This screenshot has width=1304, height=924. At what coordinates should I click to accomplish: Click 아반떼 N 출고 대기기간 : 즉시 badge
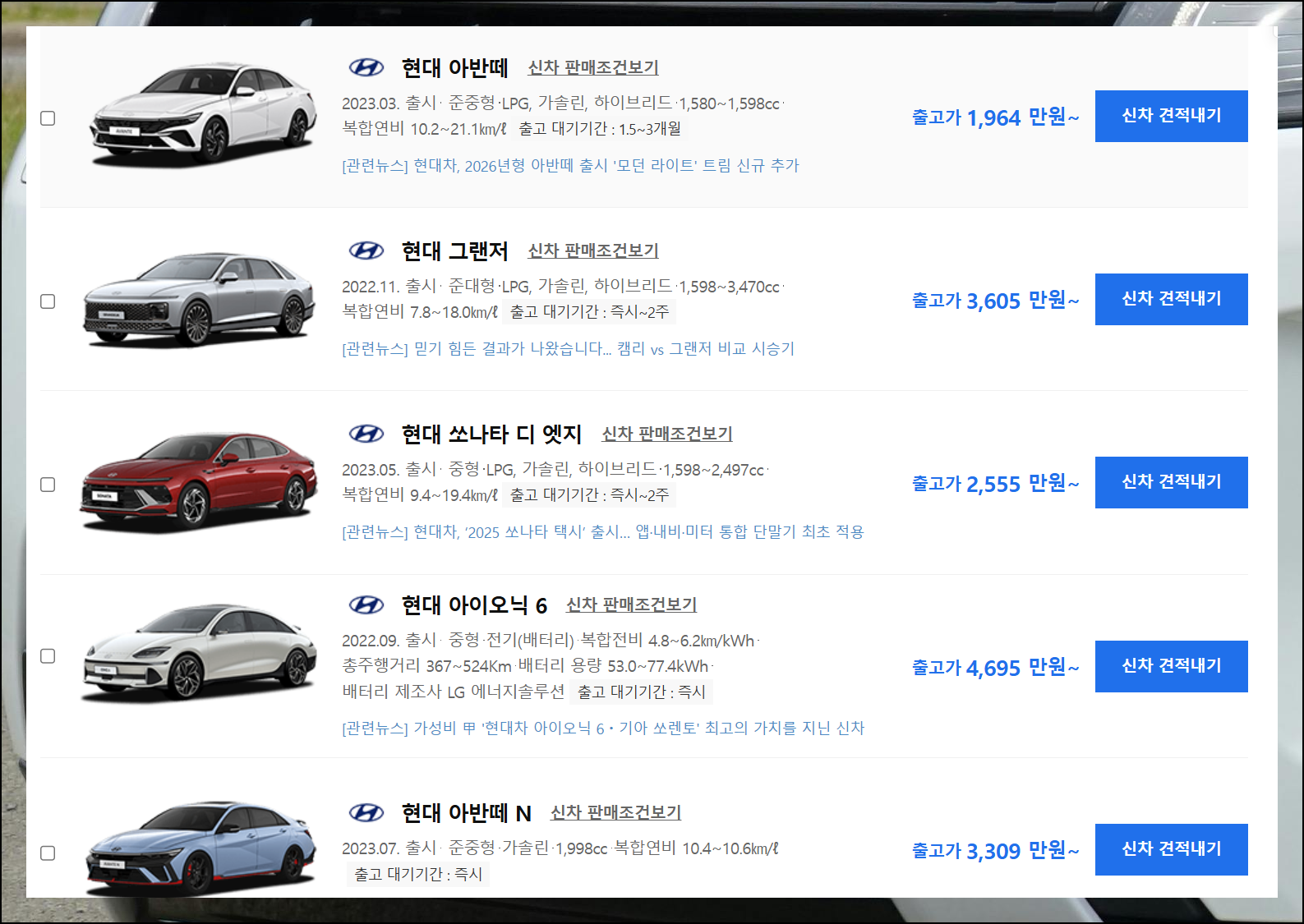point(418,875)
